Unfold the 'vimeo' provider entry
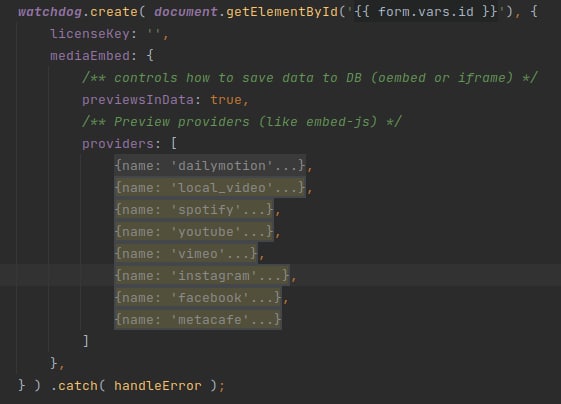Image resolution: width=561 pixels, height=404 pixels. point(186,254)
